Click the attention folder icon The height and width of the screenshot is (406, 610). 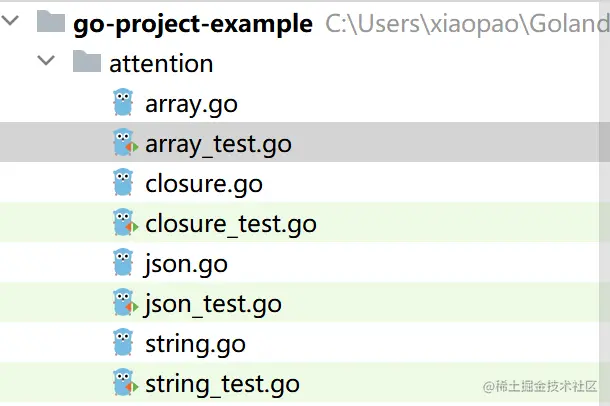[x=86, y=62]
